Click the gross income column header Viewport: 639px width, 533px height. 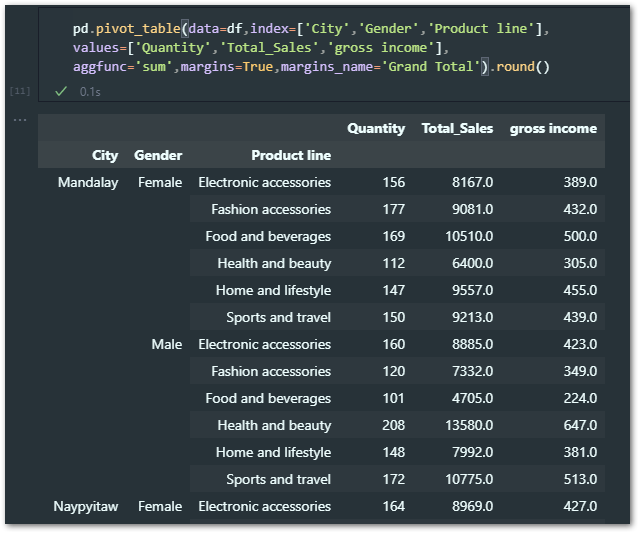point(552,128)
